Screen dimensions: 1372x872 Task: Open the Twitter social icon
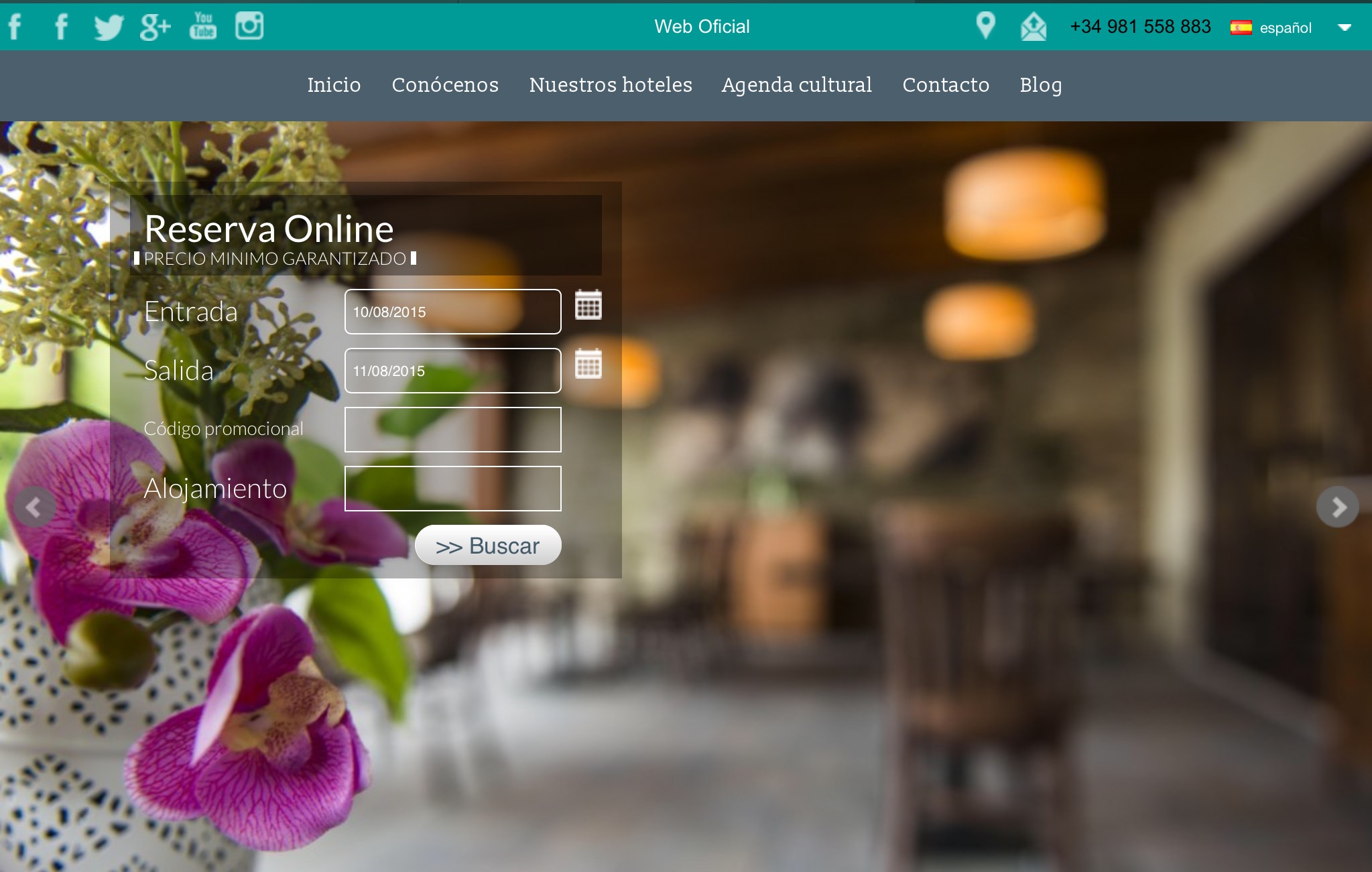[109, 27]
